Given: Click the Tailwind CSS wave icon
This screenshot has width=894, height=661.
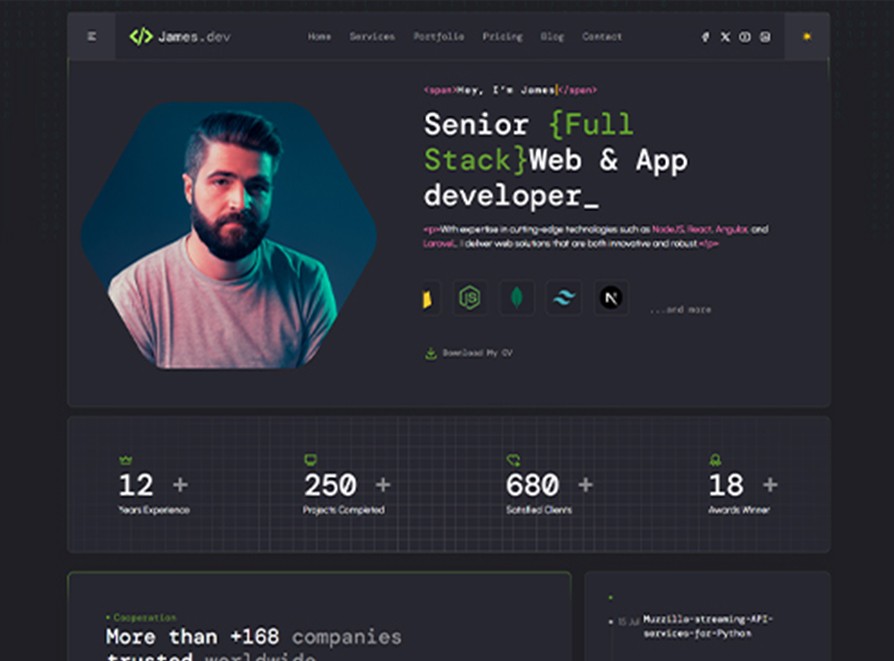Looking at the screenshot, I should 564,297.
